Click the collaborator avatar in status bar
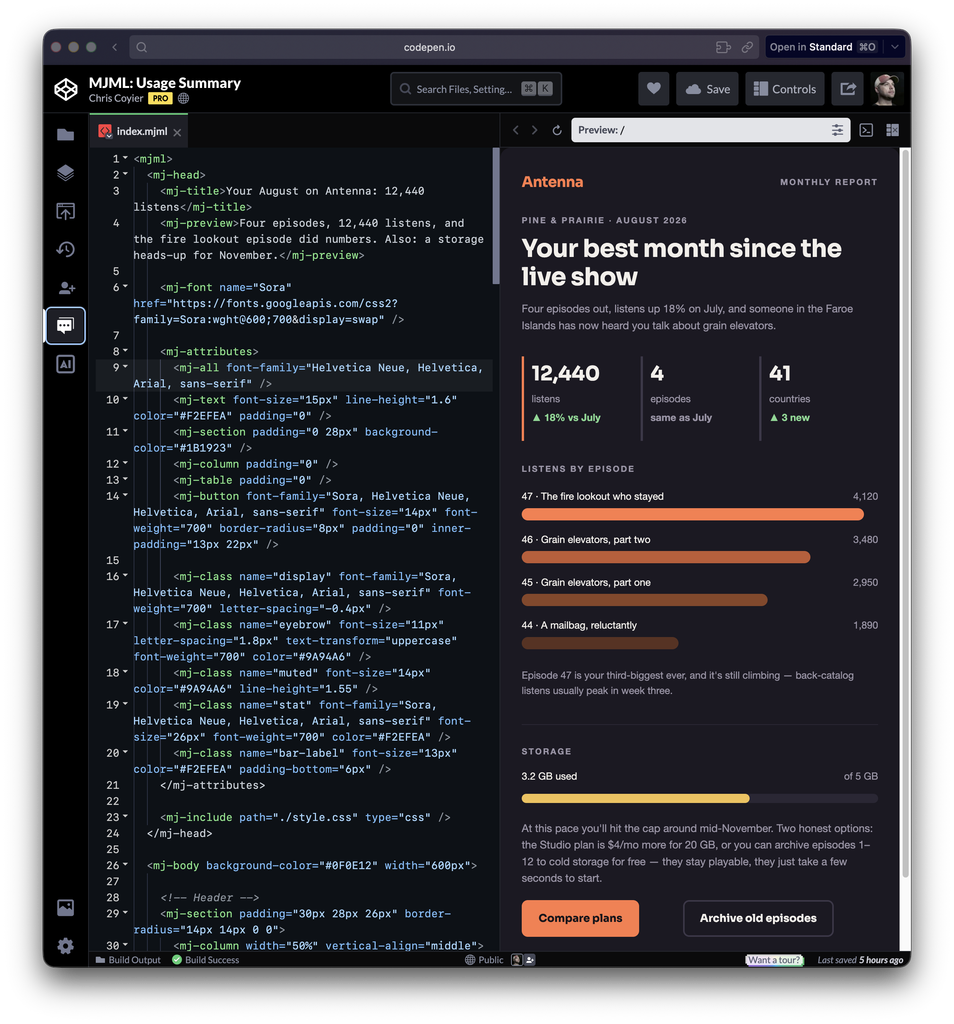Screen dimensions: 954x1024 tap(517, 960)
